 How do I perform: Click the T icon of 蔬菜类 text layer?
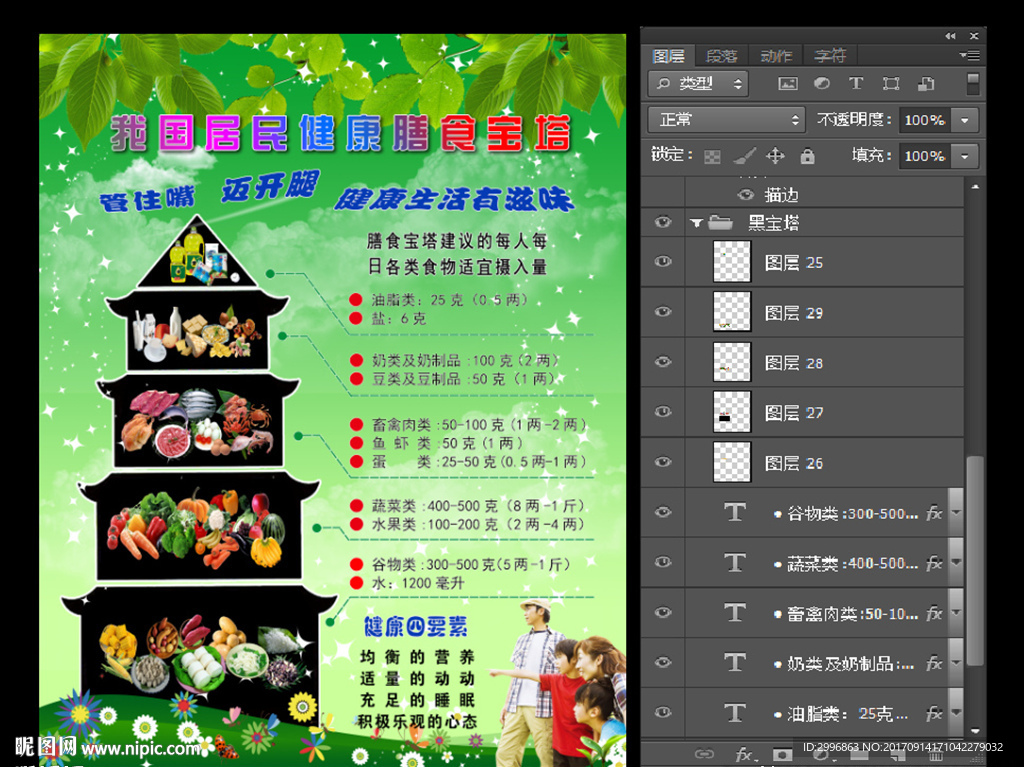(735, 562)
